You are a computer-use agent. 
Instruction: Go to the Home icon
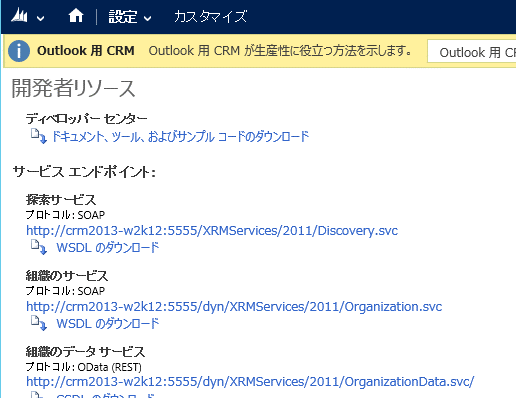pyautogui.click(x=76, y=16)
